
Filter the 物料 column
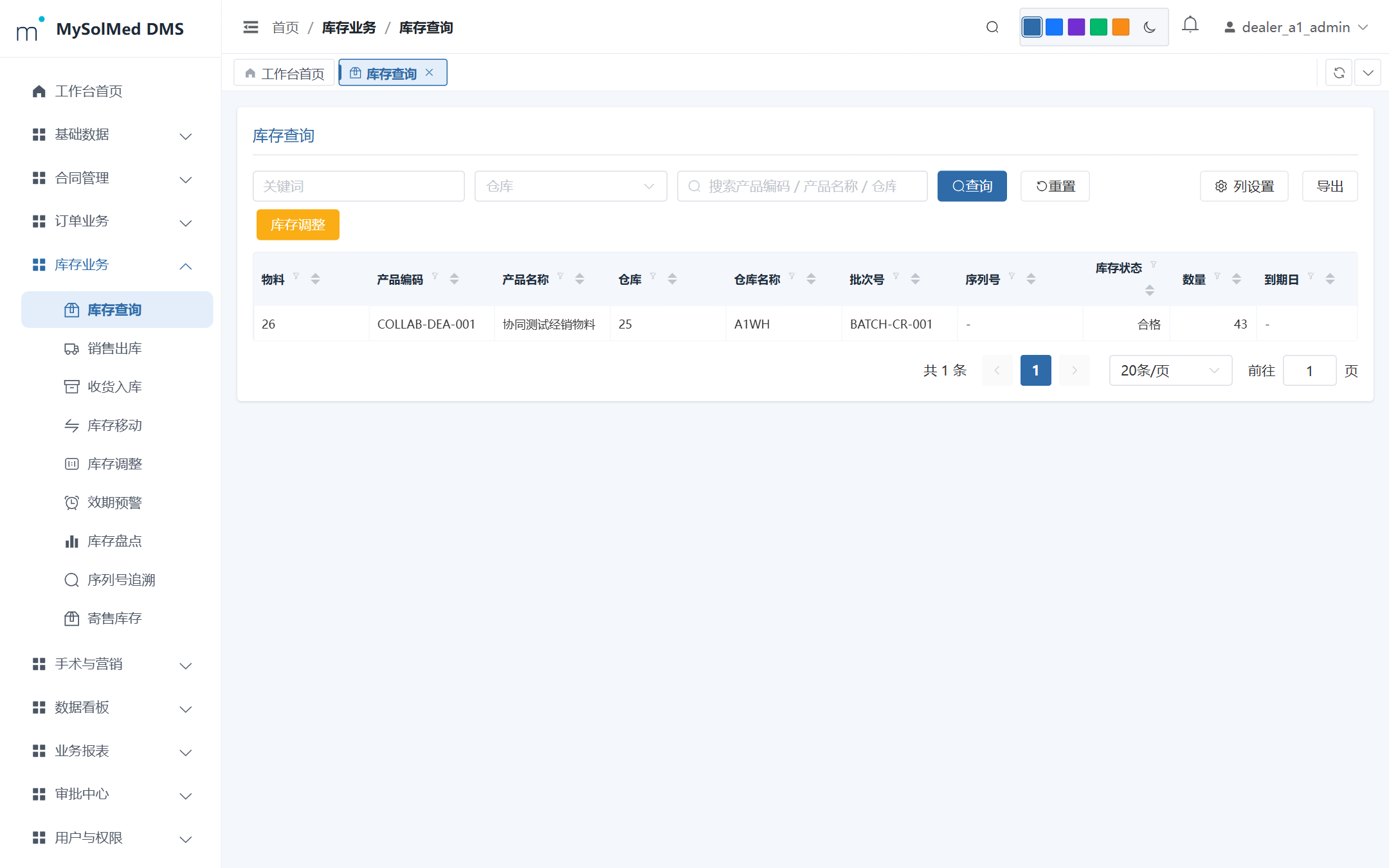pyautogui.click(x=296, y=276)
